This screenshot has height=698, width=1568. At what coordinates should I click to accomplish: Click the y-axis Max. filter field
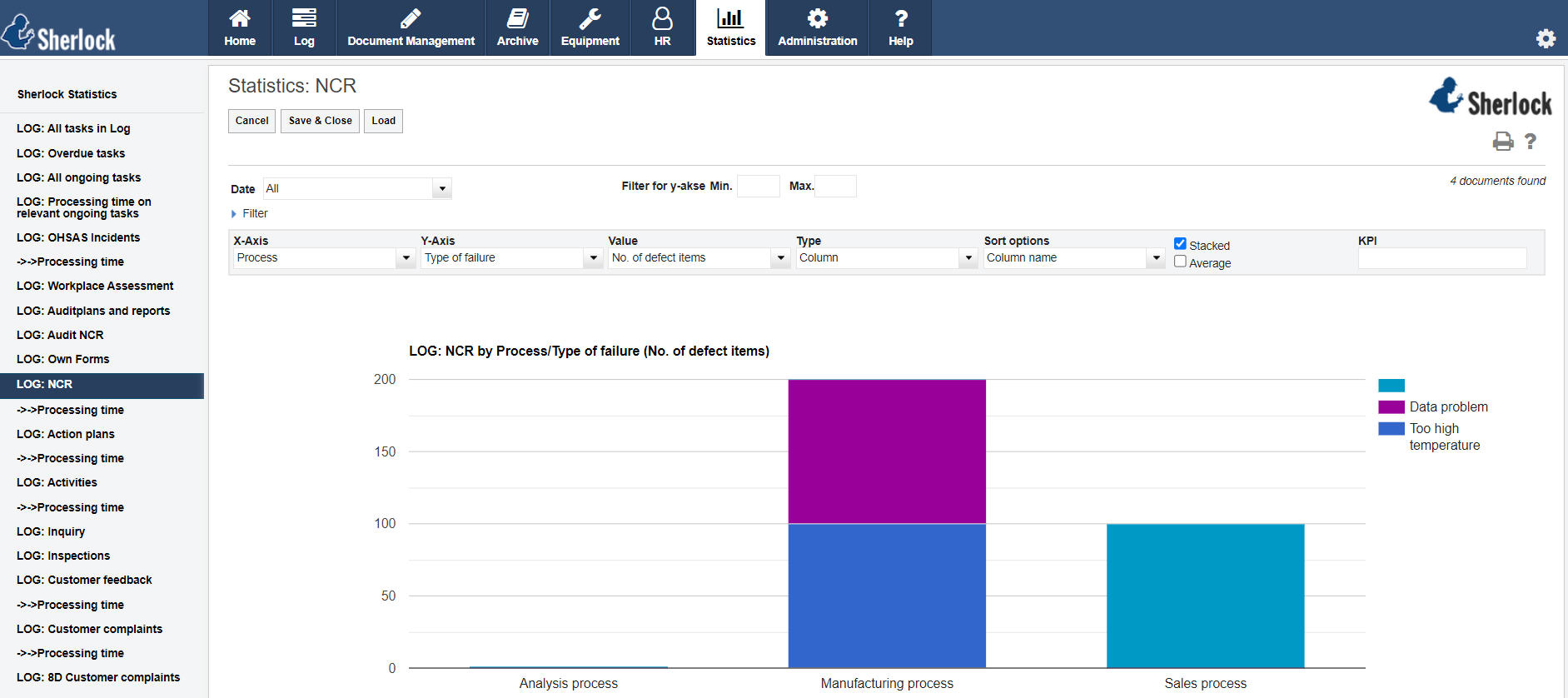click(835, 186)
